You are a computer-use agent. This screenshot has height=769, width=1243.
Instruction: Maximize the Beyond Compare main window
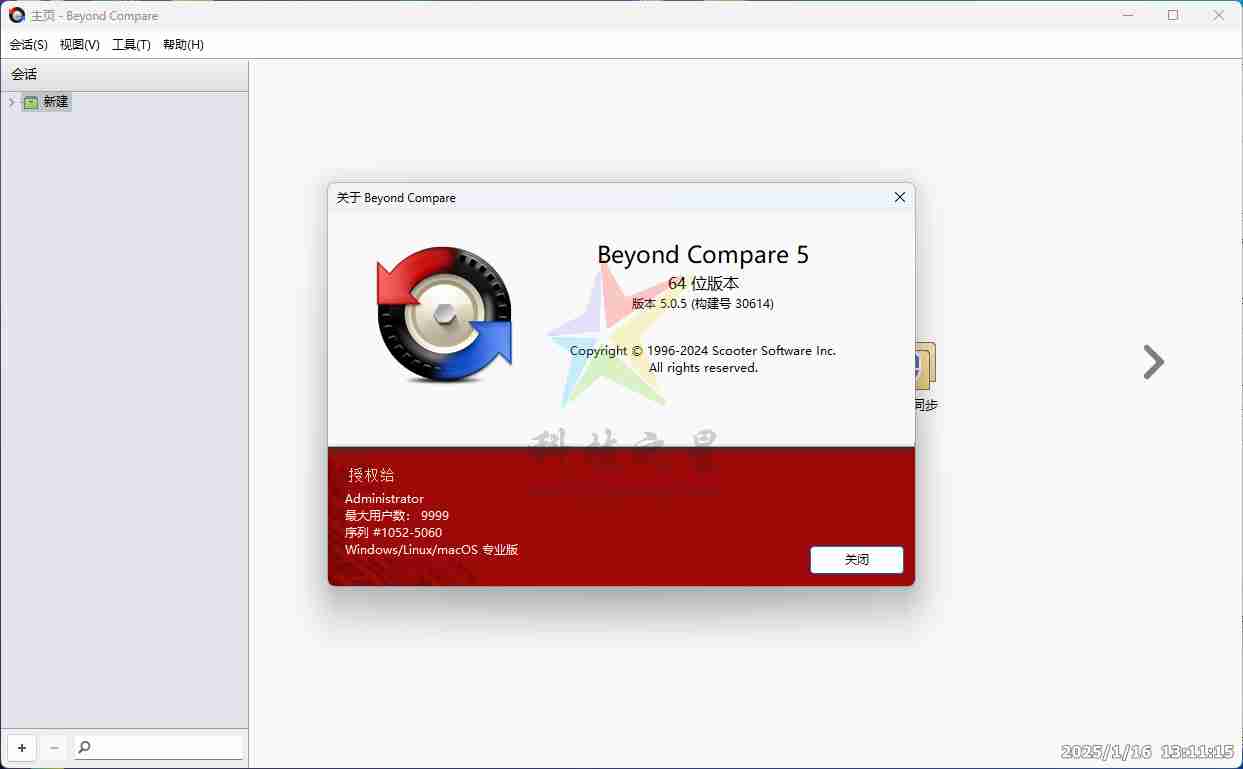tap(1173, 15)
